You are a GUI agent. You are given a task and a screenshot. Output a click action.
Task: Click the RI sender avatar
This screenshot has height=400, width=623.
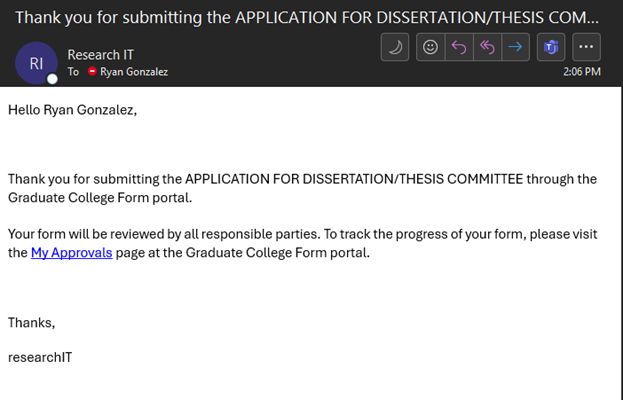(x=36, y=63)
